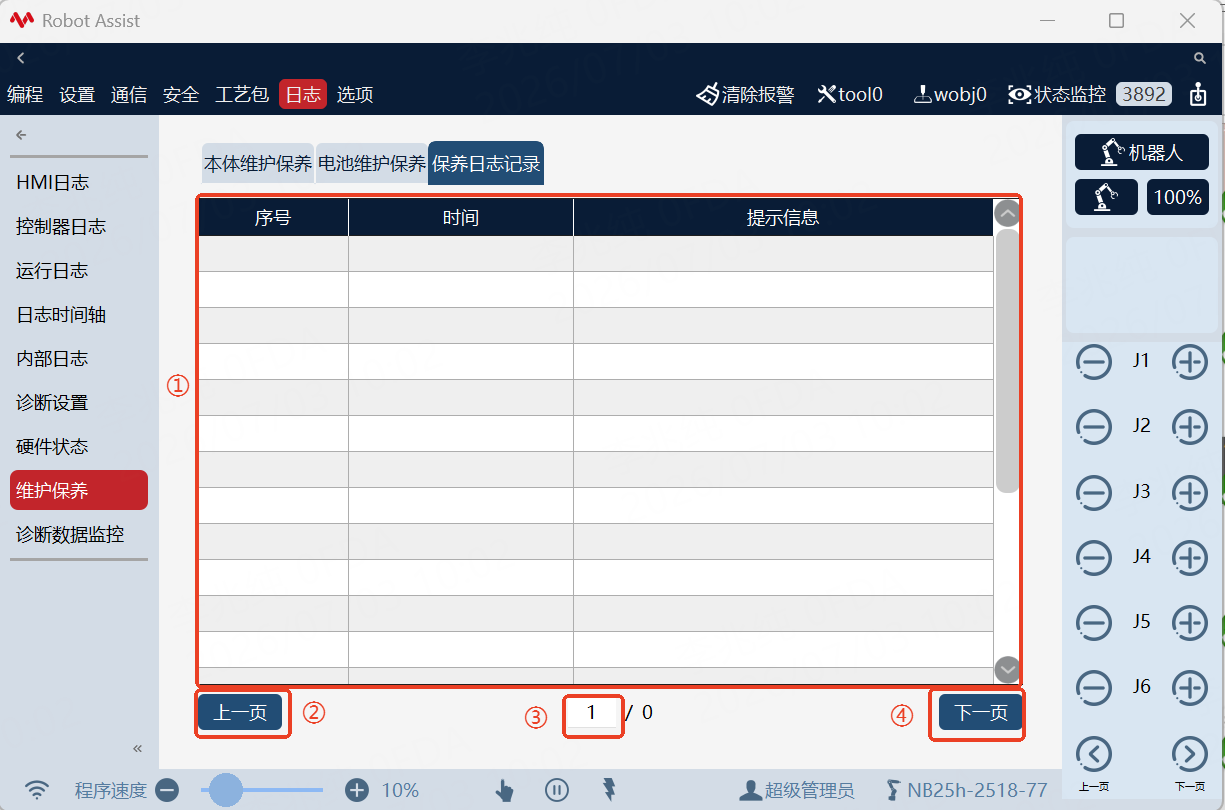Screen dimensions: 1225x810
Task: Open the tool0 tool selector
Action: (850, 94)
